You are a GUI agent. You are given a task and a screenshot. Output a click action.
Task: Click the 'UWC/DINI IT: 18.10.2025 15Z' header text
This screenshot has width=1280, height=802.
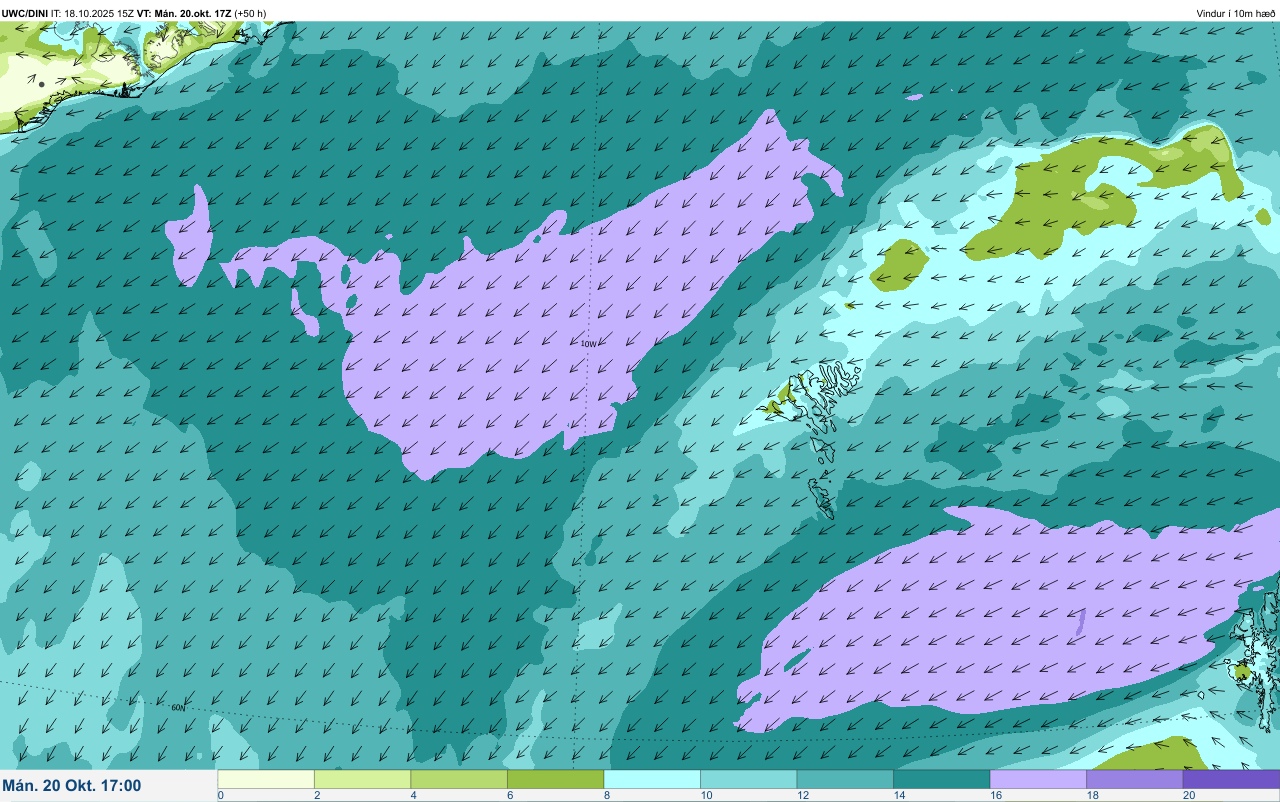(67, 13)
